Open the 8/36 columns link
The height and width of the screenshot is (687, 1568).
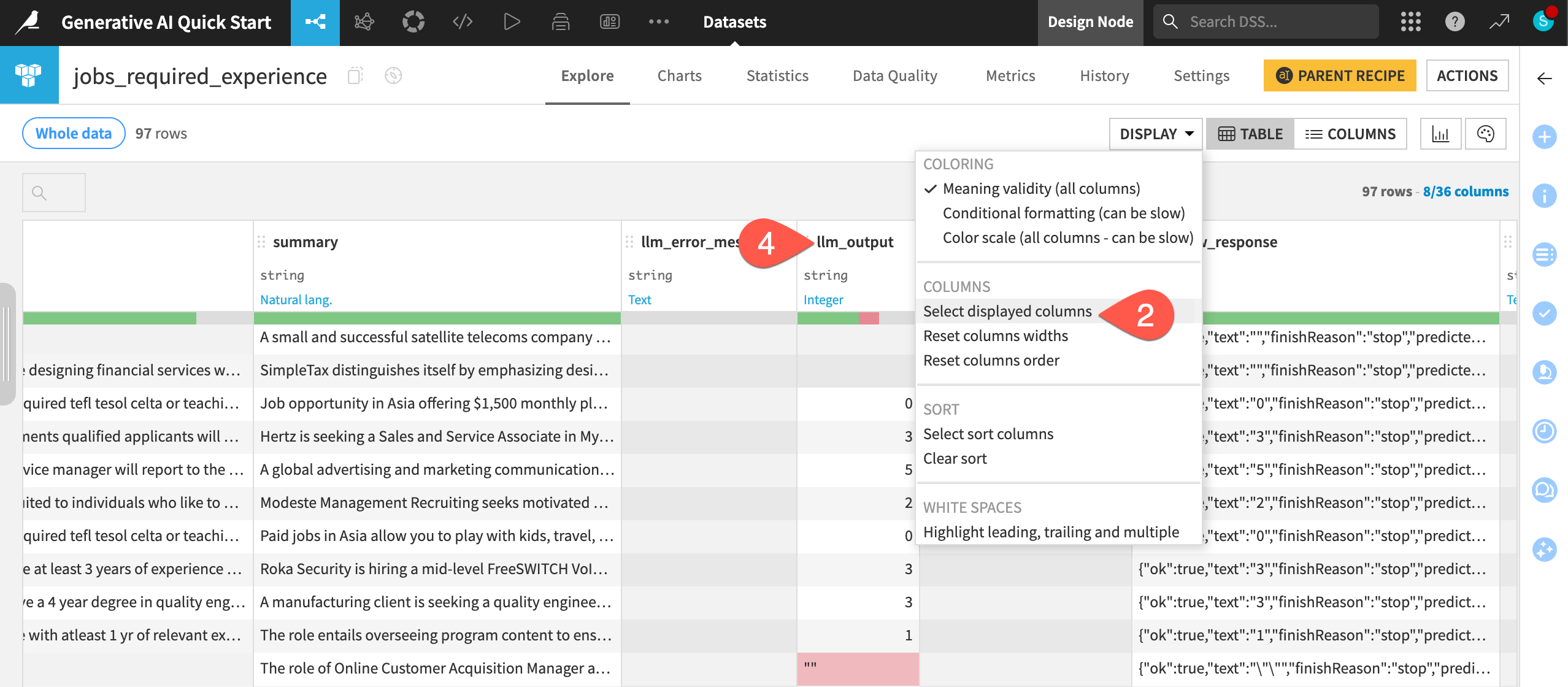pyautogui.click(x=1465, y=192)
